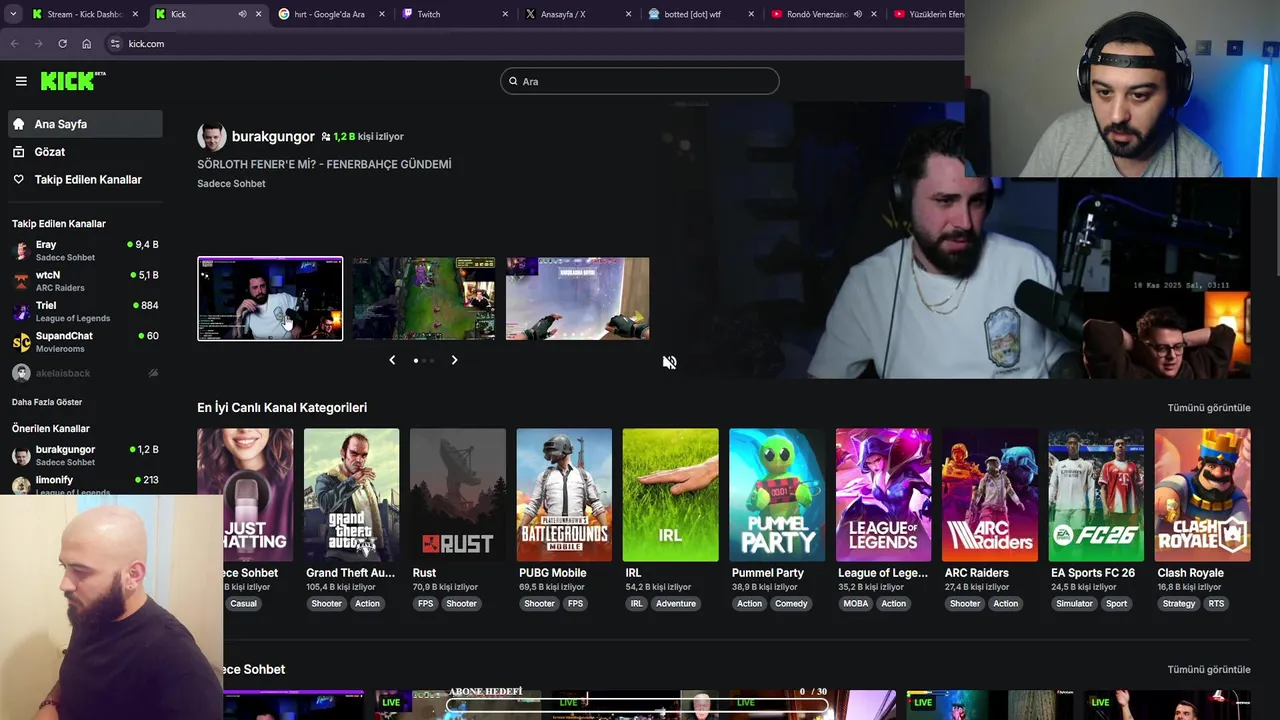Screen dimensions: 1280x720
Task: Click the Ara search field
Action: [x=639, y=81]
